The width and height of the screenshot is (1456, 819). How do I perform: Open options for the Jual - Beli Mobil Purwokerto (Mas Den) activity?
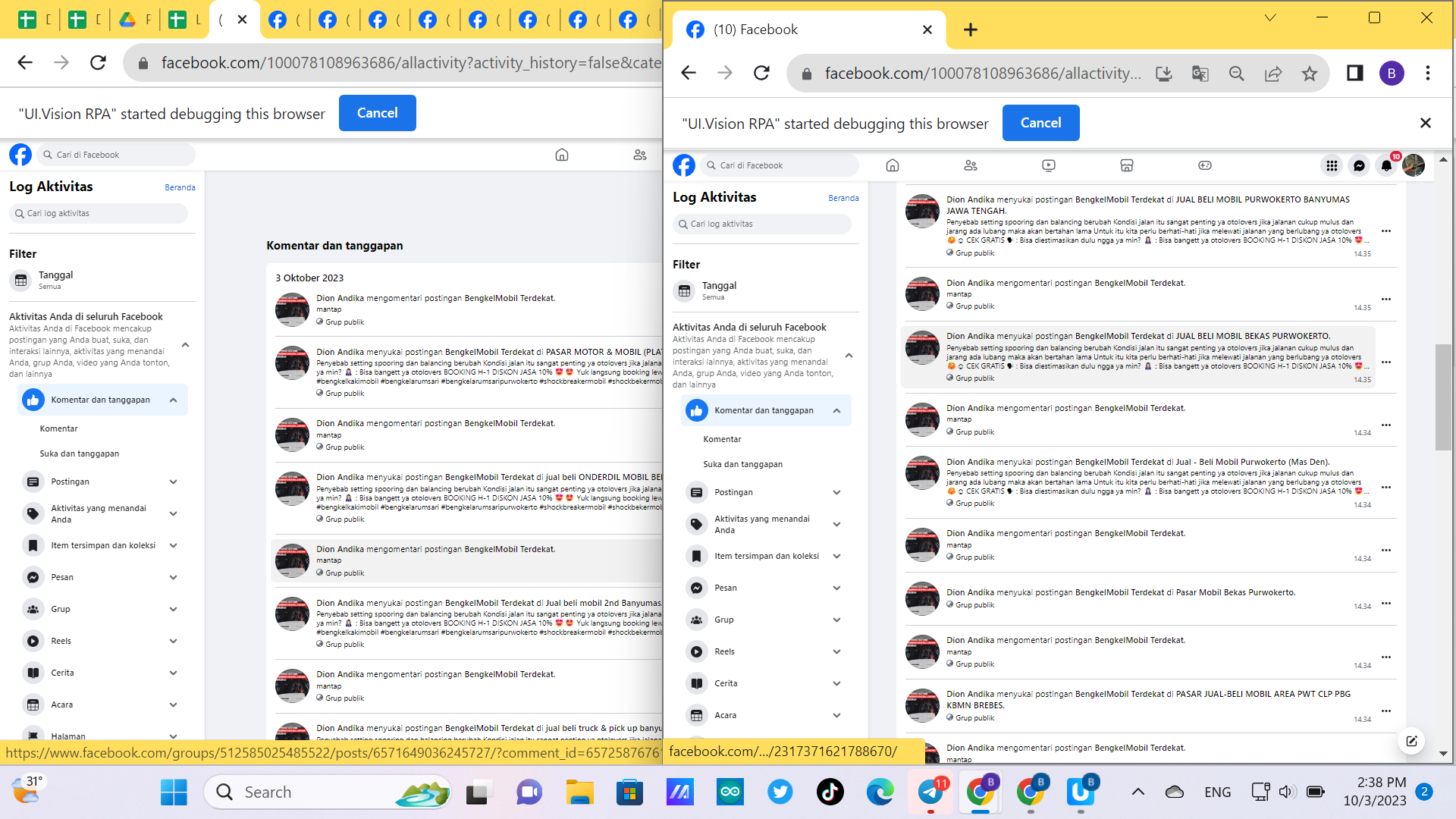click(1386, 487)
